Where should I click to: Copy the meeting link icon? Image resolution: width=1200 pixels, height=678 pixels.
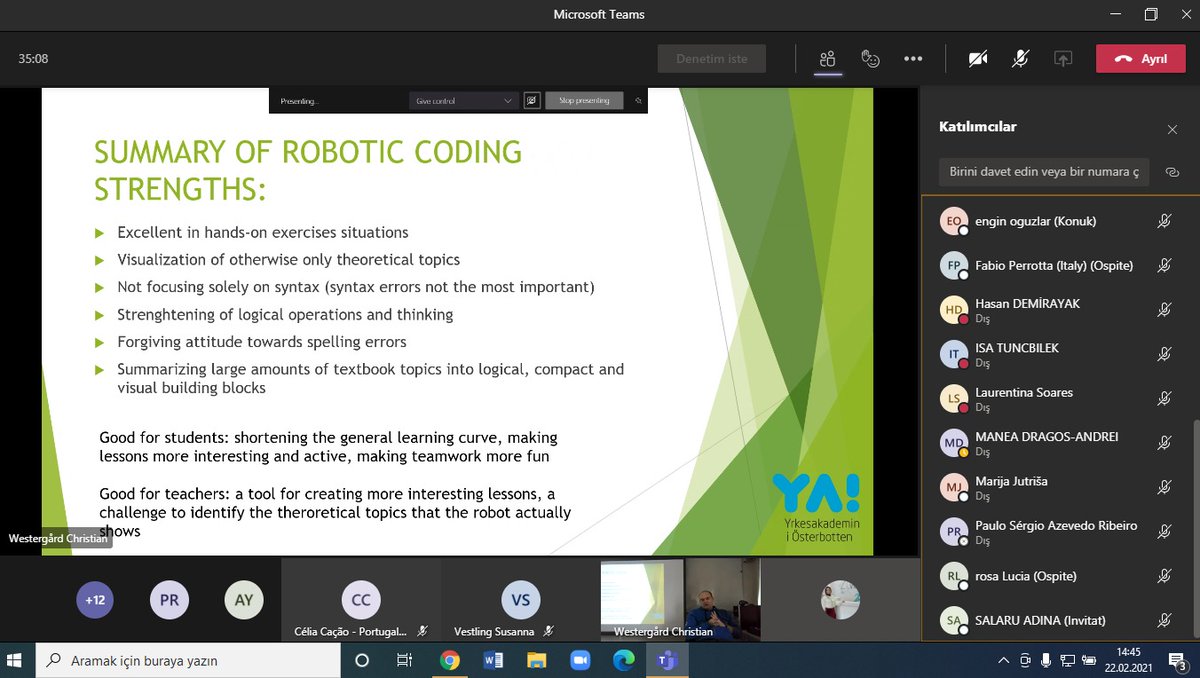click(1172, 172)
